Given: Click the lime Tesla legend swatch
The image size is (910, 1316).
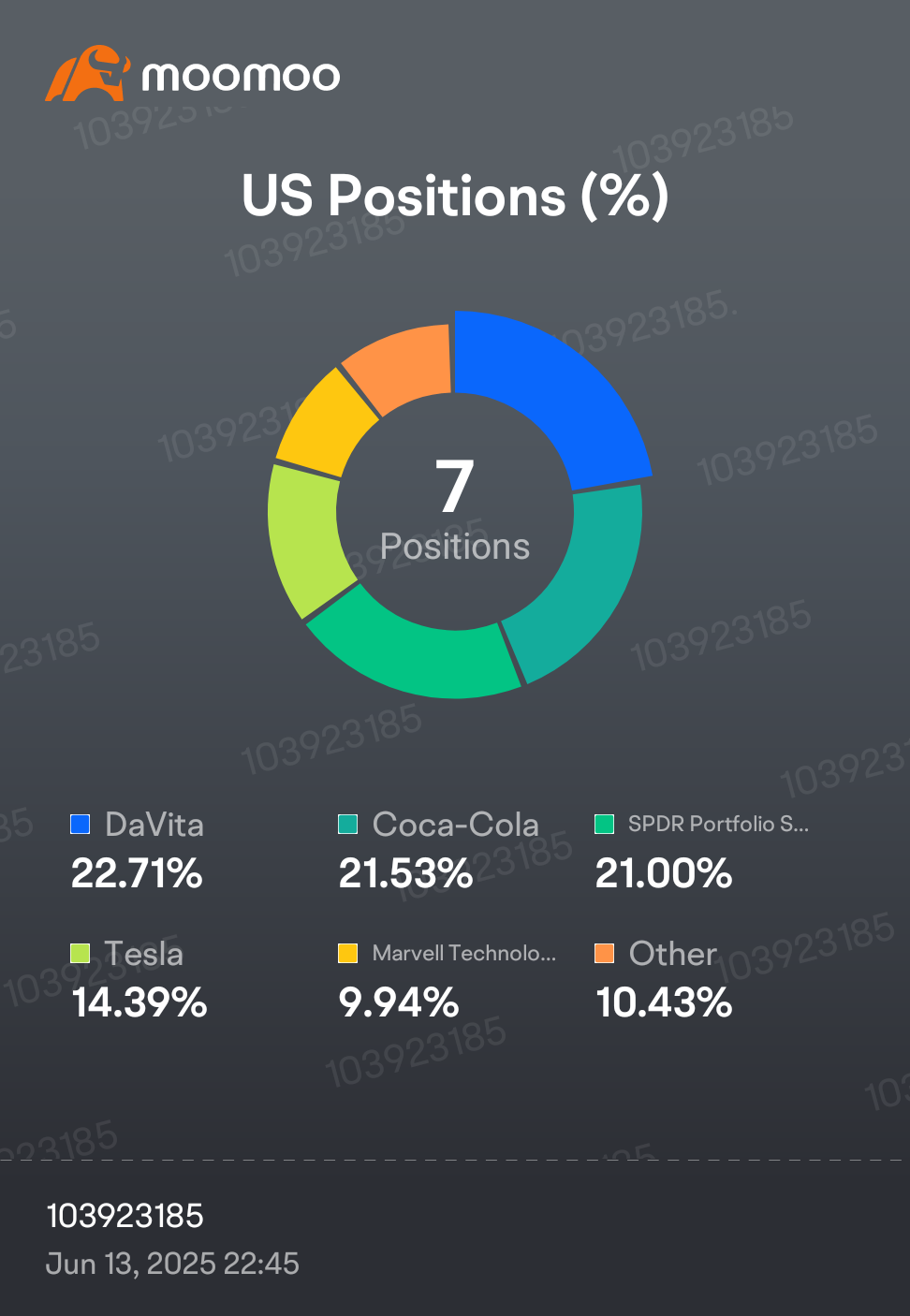Looking at the screenshot, I should pyautogui.click(x=81, y=953).
